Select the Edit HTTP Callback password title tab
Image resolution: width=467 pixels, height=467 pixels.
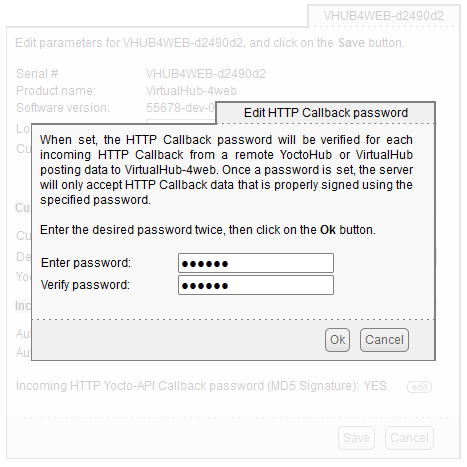click(x=326, y=113)
